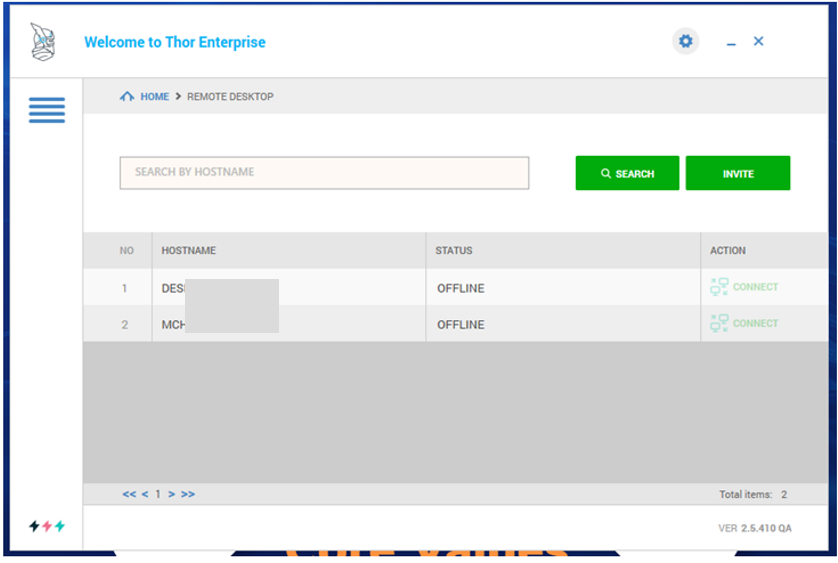Click connect icon for row 2

click(719, 323)
